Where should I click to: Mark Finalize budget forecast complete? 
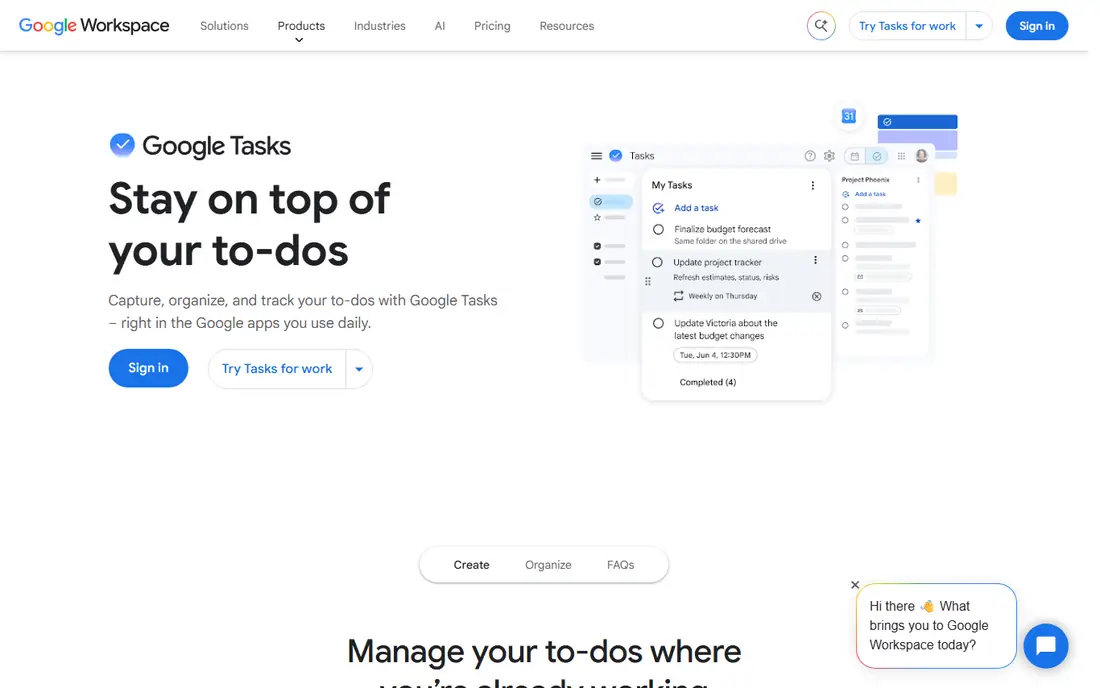click(x=658, y=229)
